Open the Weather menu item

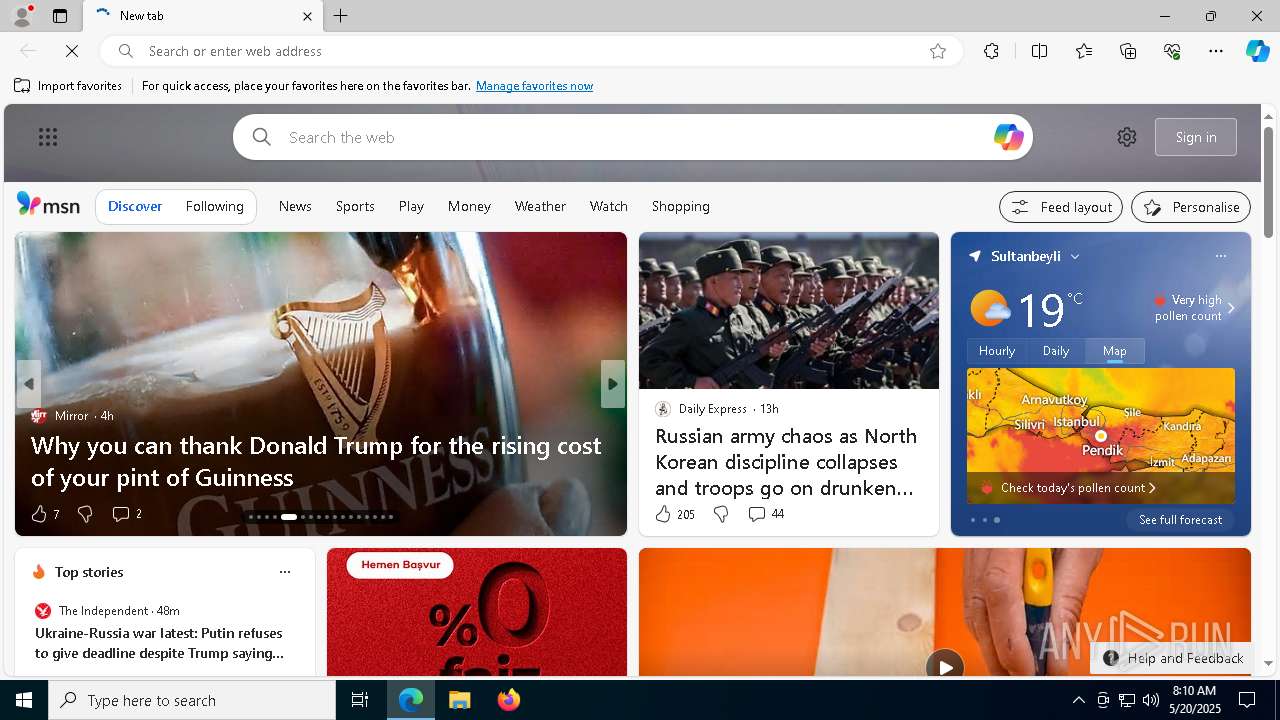click(x=540, y=206)
